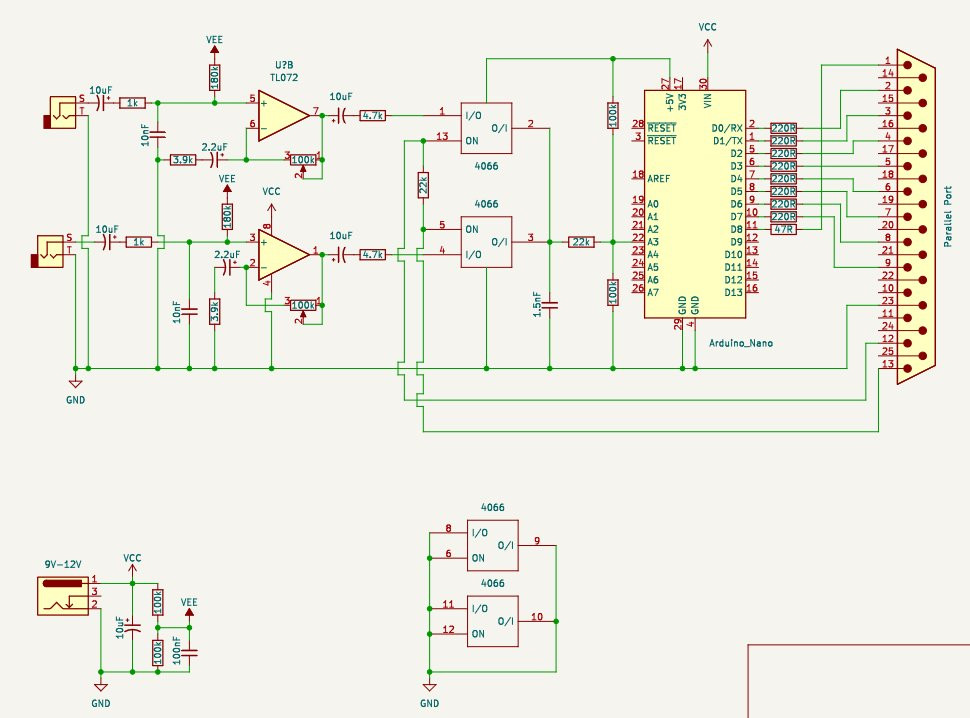Select the 100nF capacitor near VEE
This screenshot has height=718, width=970.
(x=190, y=653)
